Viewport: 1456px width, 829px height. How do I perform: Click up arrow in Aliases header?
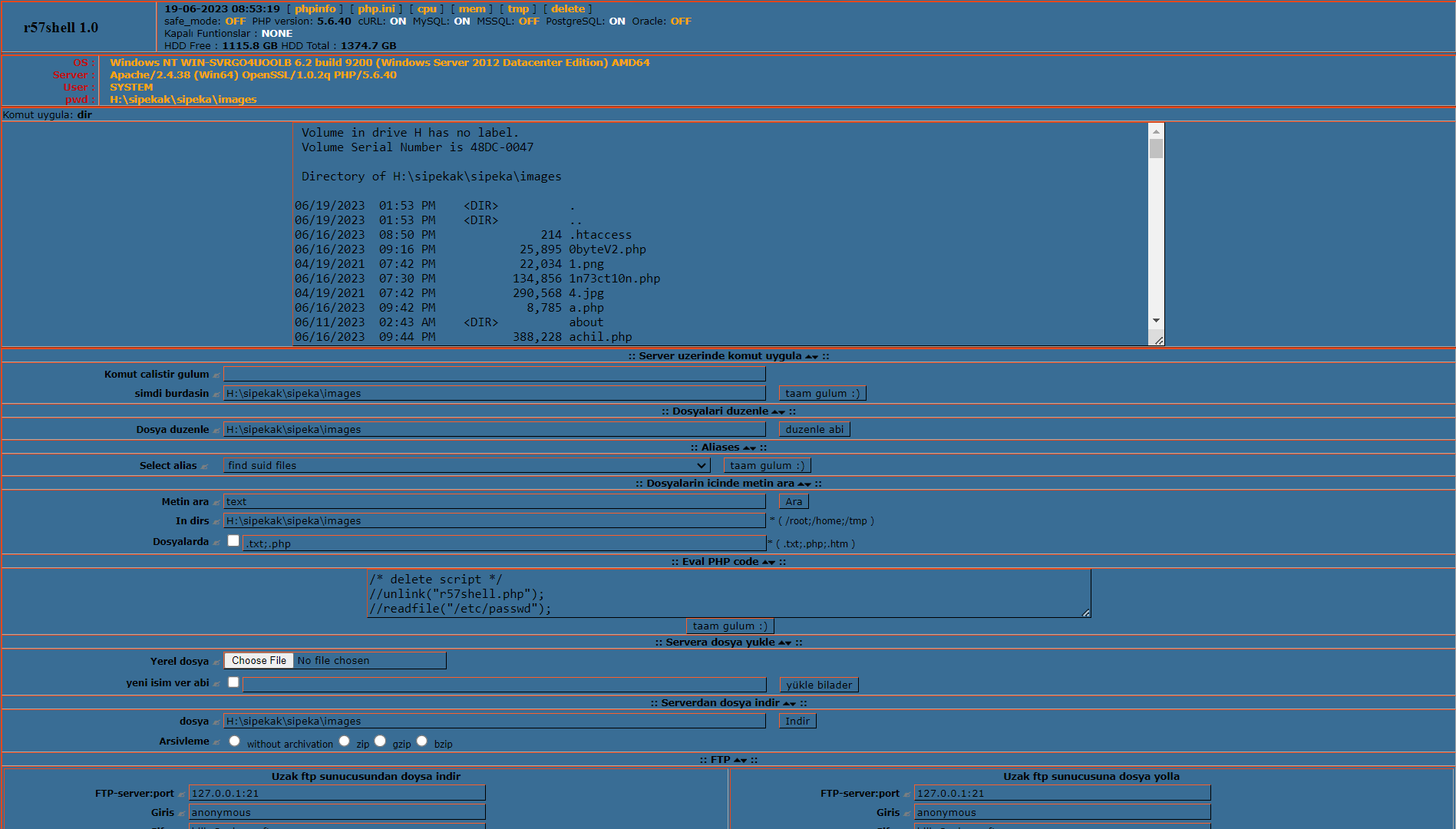point(747,448)
